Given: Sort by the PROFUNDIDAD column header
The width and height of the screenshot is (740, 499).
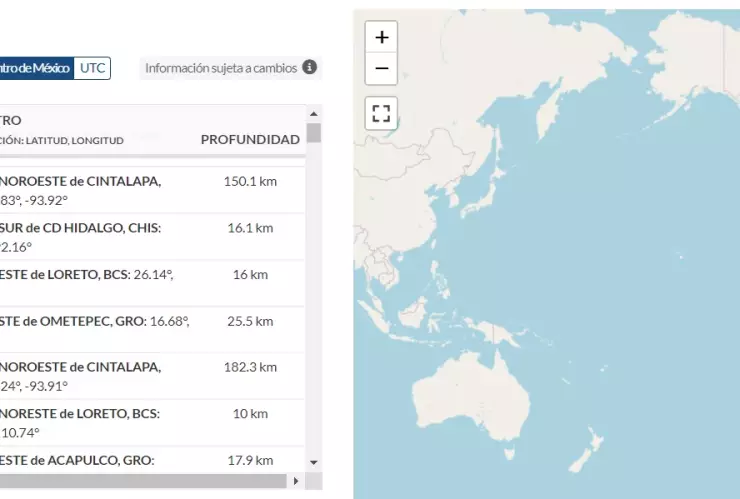Looking at the screenshot, I should (x=250, y=139).
